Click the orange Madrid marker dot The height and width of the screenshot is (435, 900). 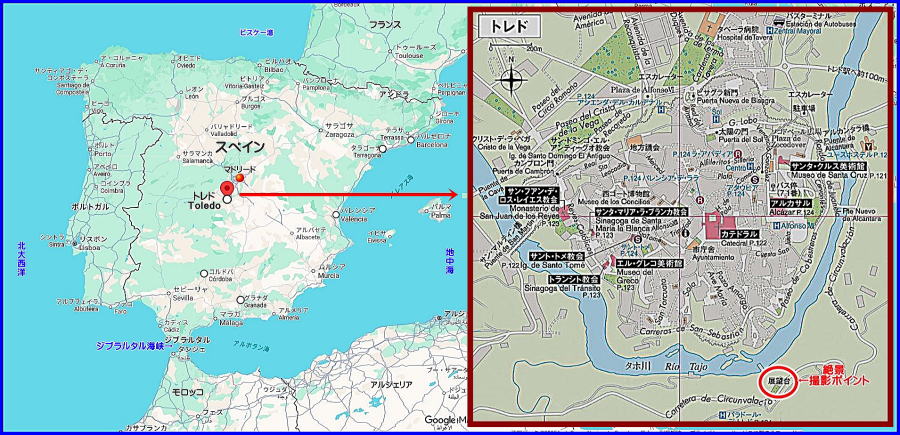239,177
